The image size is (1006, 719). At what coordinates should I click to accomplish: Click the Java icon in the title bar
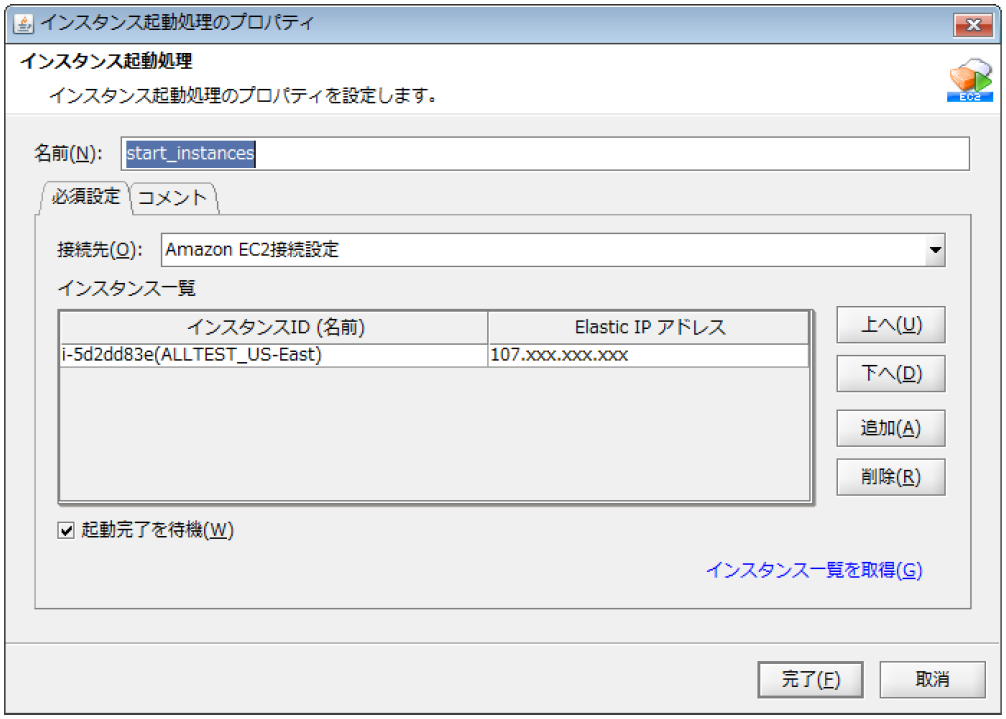22,23
